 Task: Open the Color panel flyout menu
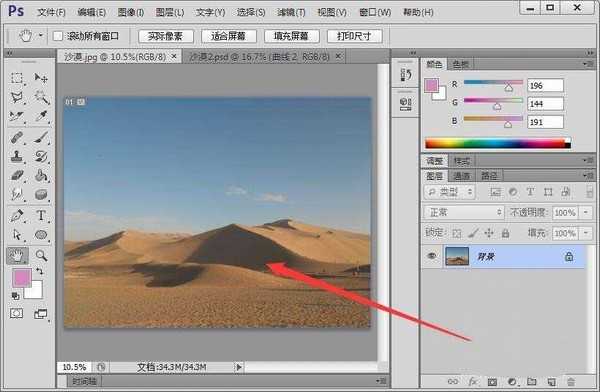[589, 64]
